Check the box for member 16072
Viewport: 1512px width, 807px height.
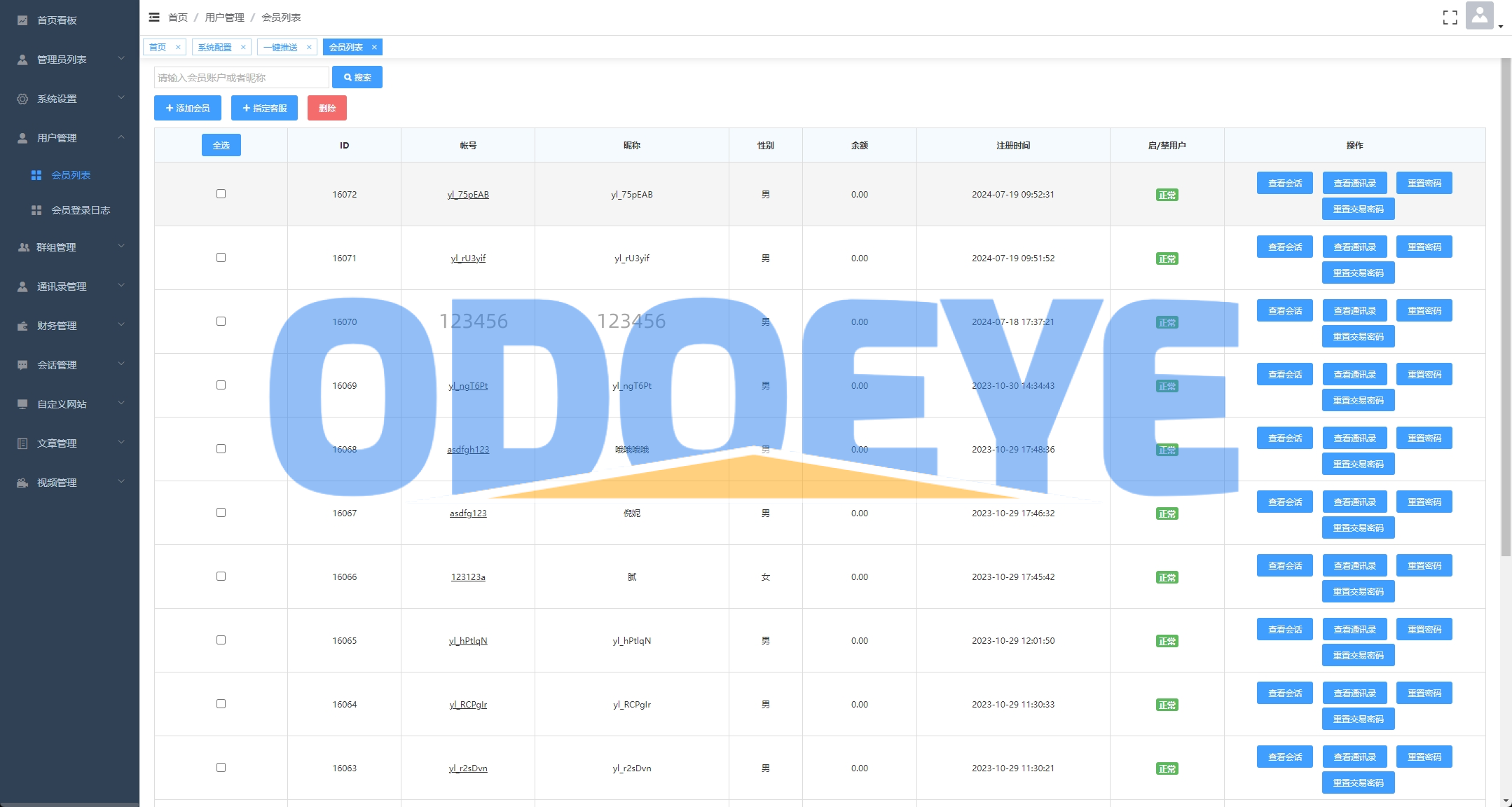(221, 193)
